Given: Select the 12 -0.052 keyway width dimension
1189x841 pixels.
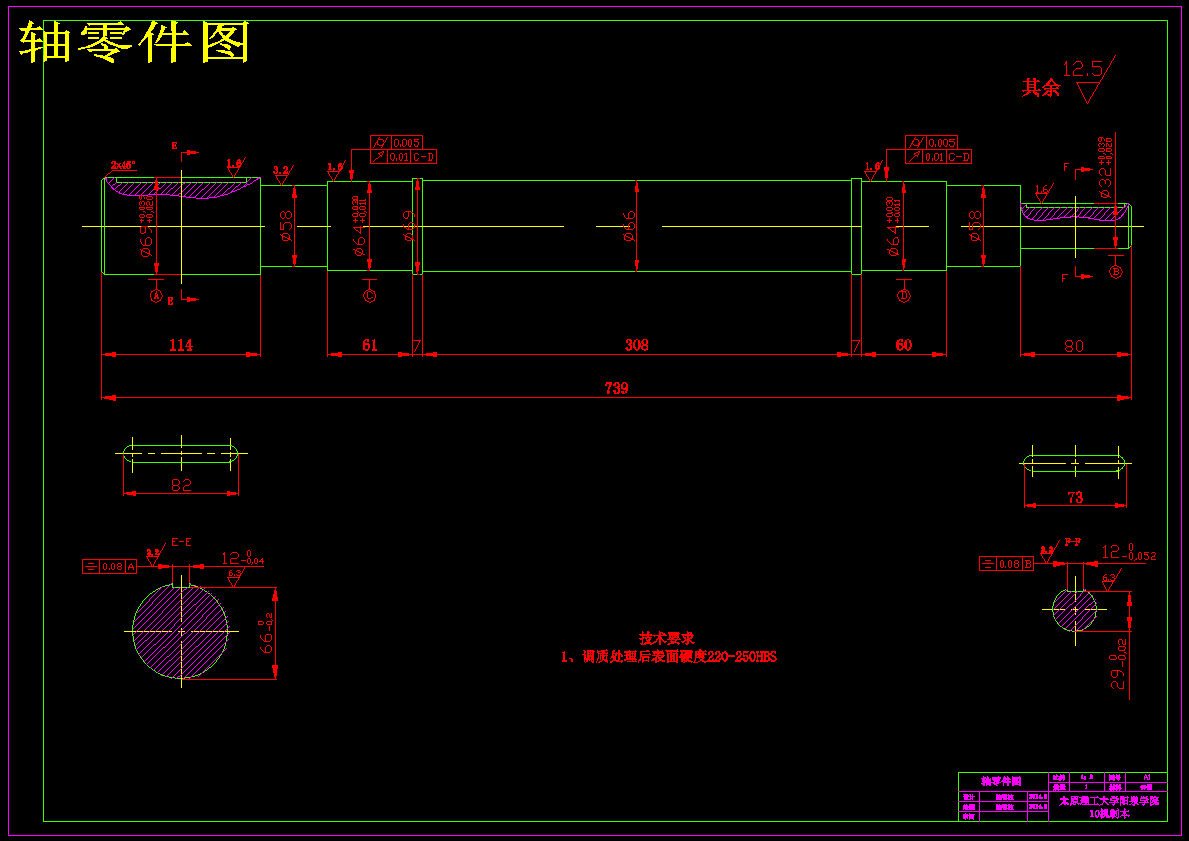Looking at the screenshot, I should (x=1128, y=552).
